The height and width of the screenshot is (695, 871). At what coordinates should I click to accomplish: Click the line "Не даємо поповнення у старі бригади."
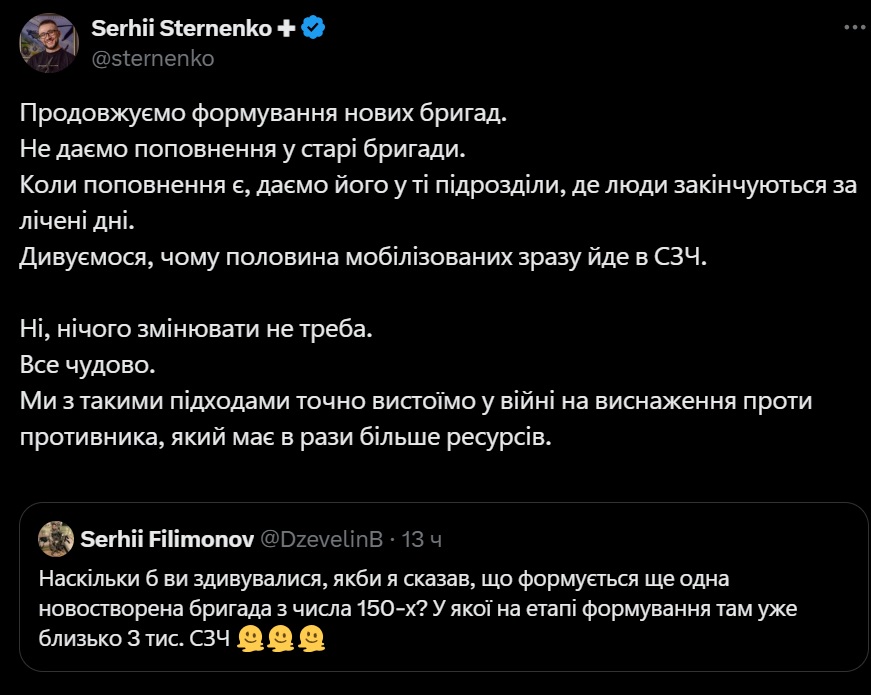[243, 150]
